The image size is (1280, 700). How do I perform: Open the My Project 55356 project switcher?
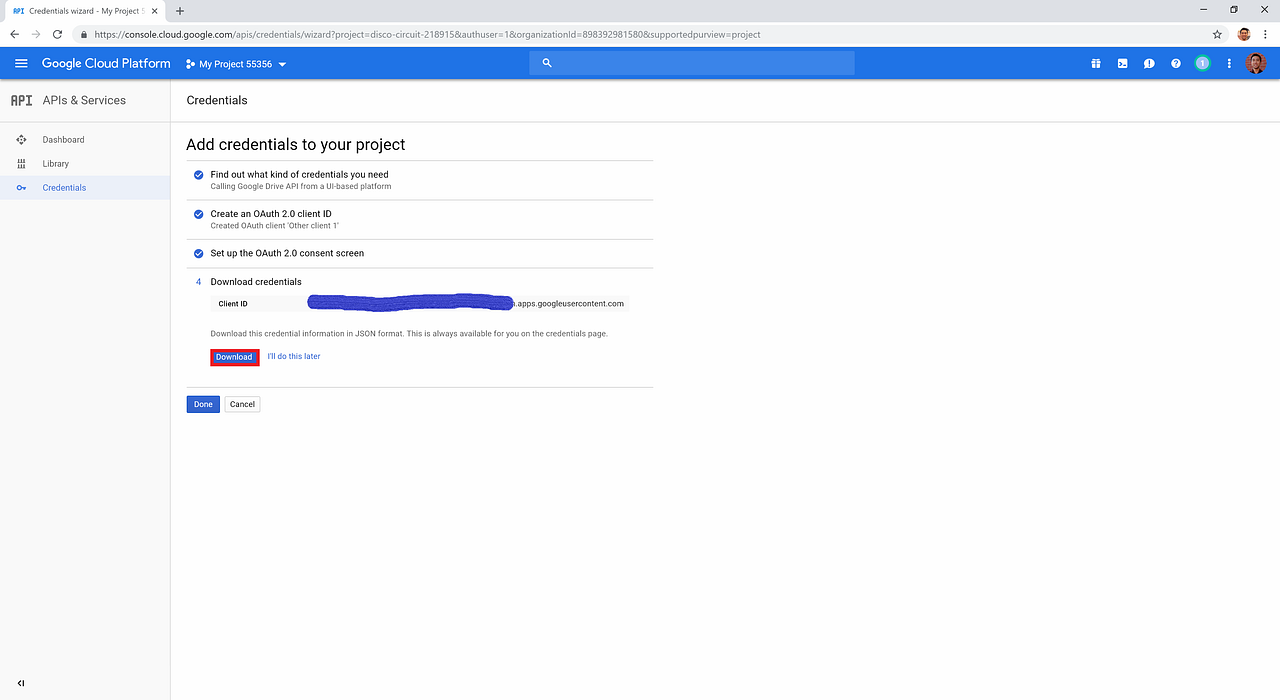(236, 63)
